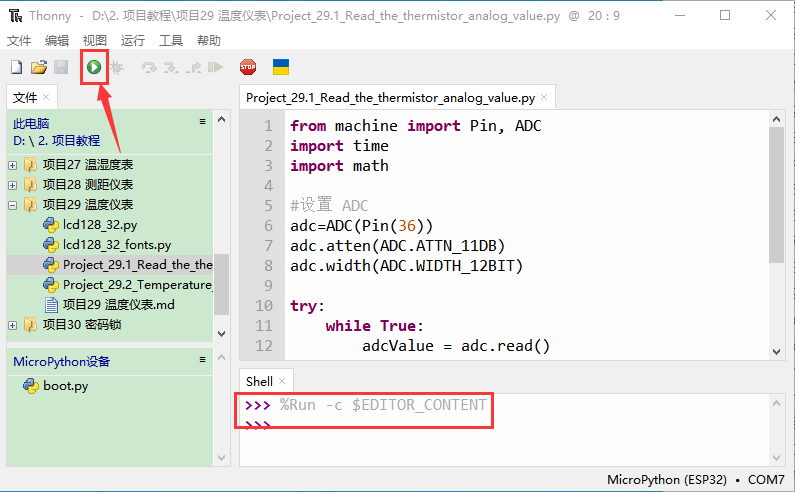Image resolution: width=795 pixels, height=492 pixels.
Task: Open the 此电脑 panel options menu
Action: (202, 122)
